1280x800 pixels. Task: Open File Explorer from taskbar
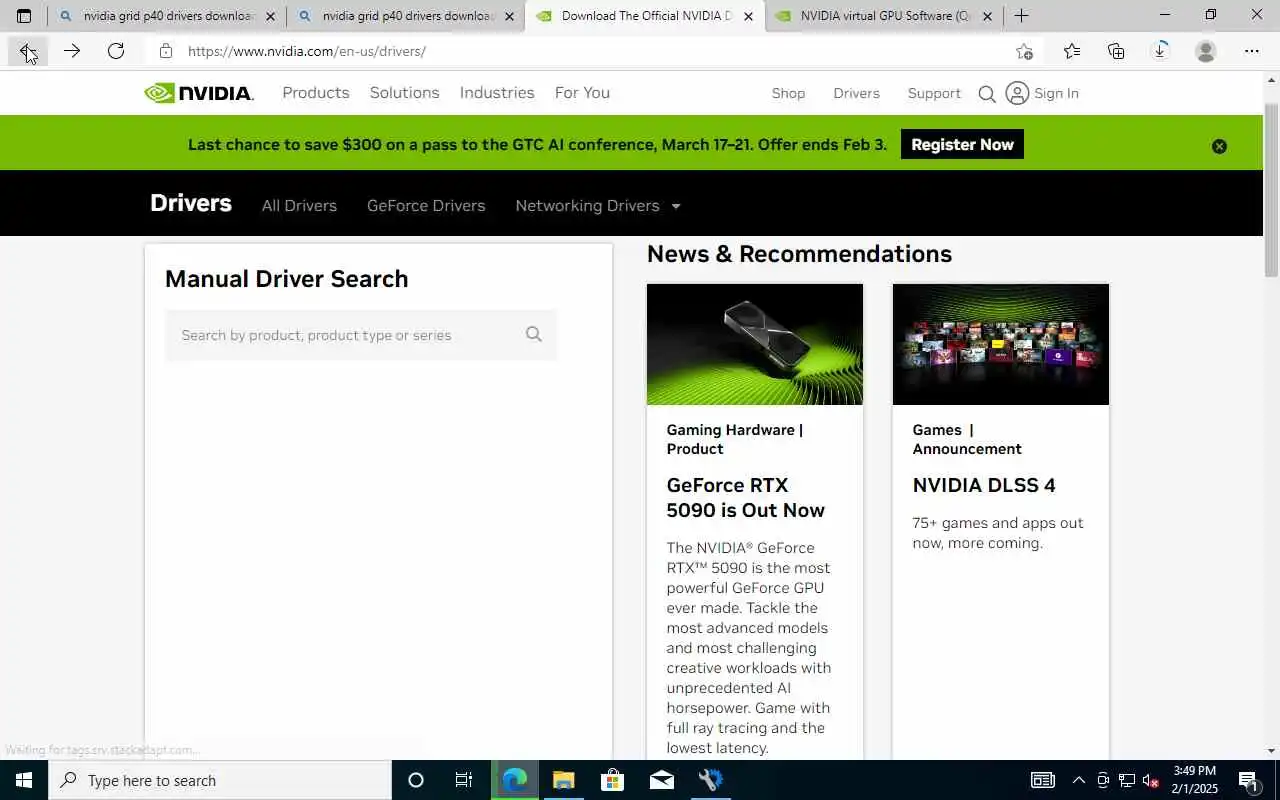coord(564,780)
